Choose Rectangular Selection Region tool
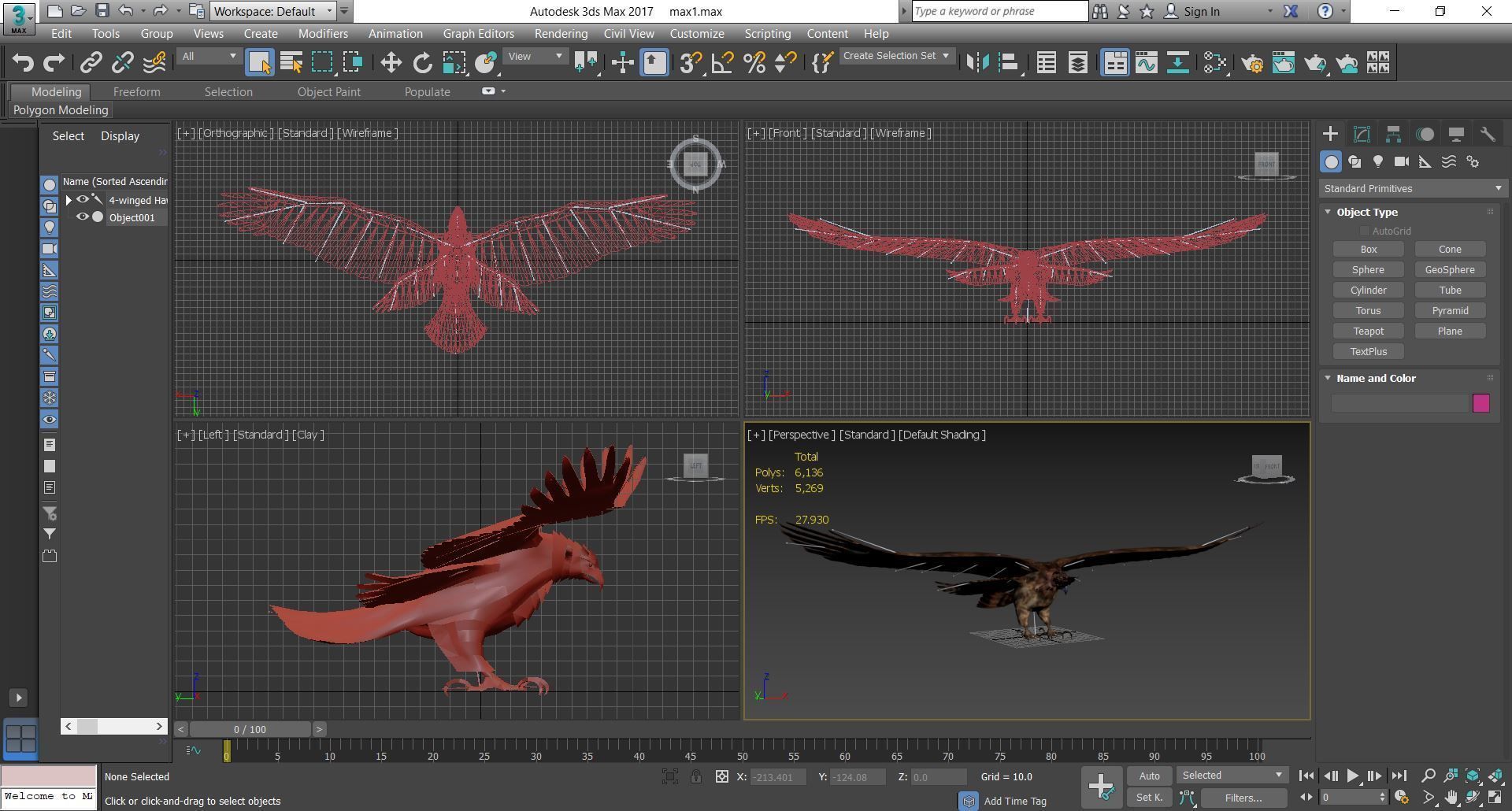The height and width of the screenshot is (811, 1512). click(322, 62)
